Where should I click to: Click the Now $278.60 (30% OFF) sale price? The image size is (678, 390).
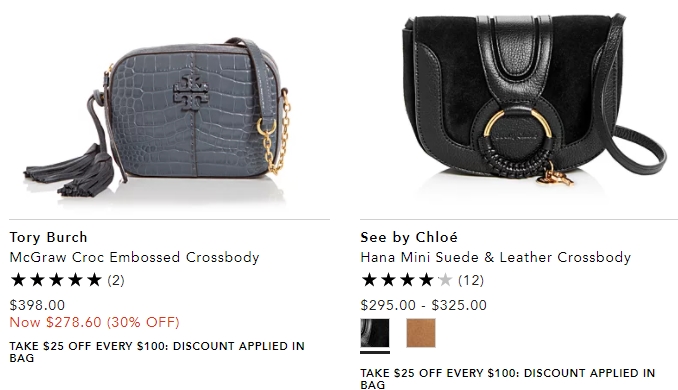(95, 322)
